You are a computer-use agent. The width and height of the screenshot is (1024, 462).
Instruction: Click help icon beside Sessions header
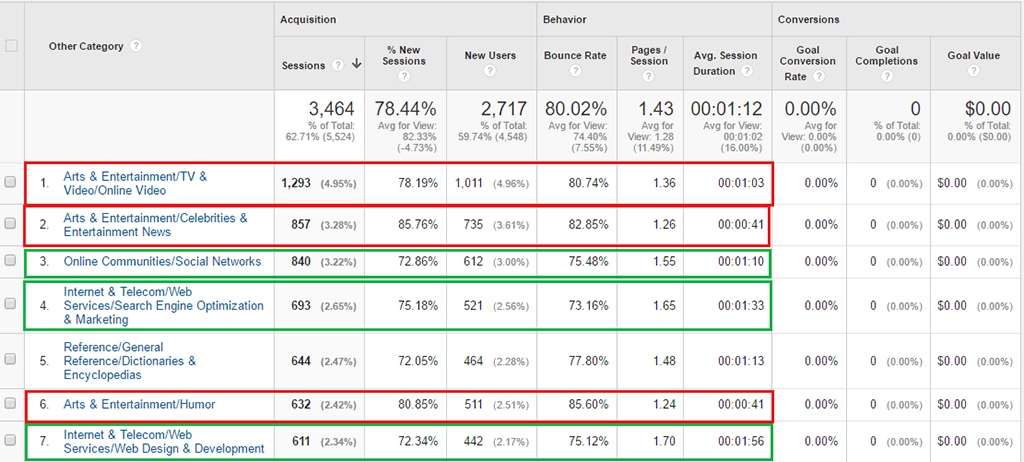(x=338, y=66)
